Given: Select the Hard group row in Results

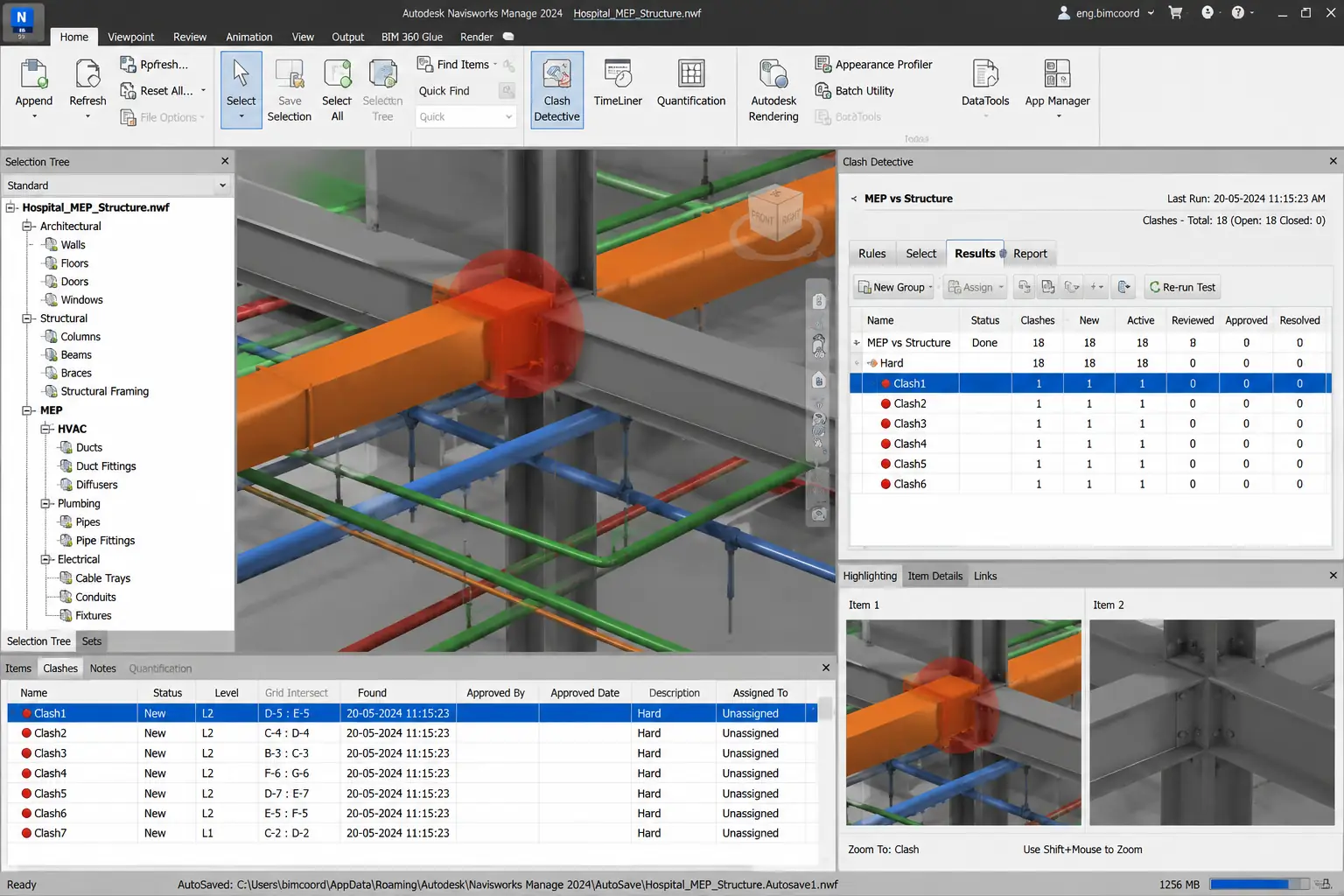Looking at the screenshot, I should pos(1090,363).
